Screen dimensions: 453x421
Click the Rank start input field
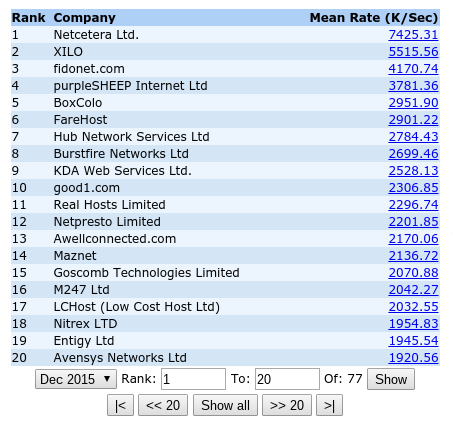(x=193, y=379)
